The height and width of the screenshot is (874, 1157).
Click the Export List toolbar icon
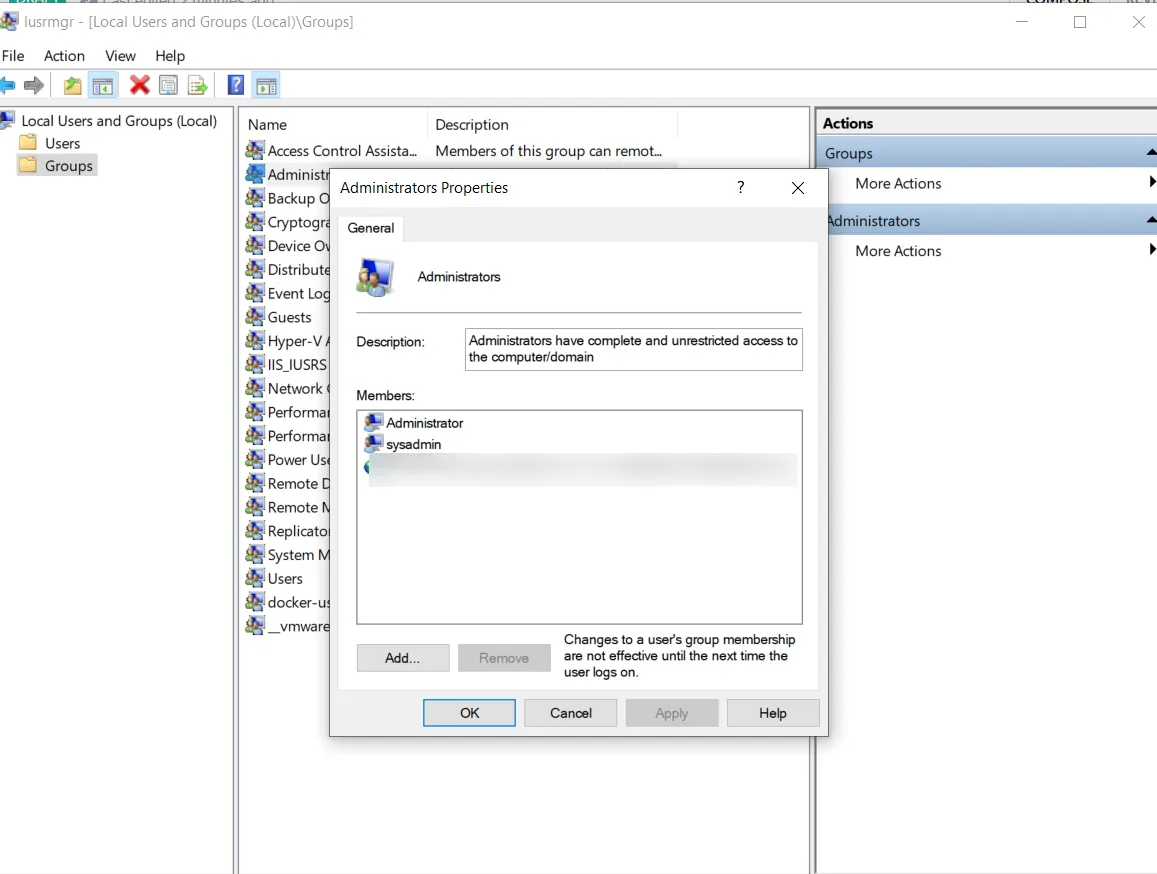[198, 86]
